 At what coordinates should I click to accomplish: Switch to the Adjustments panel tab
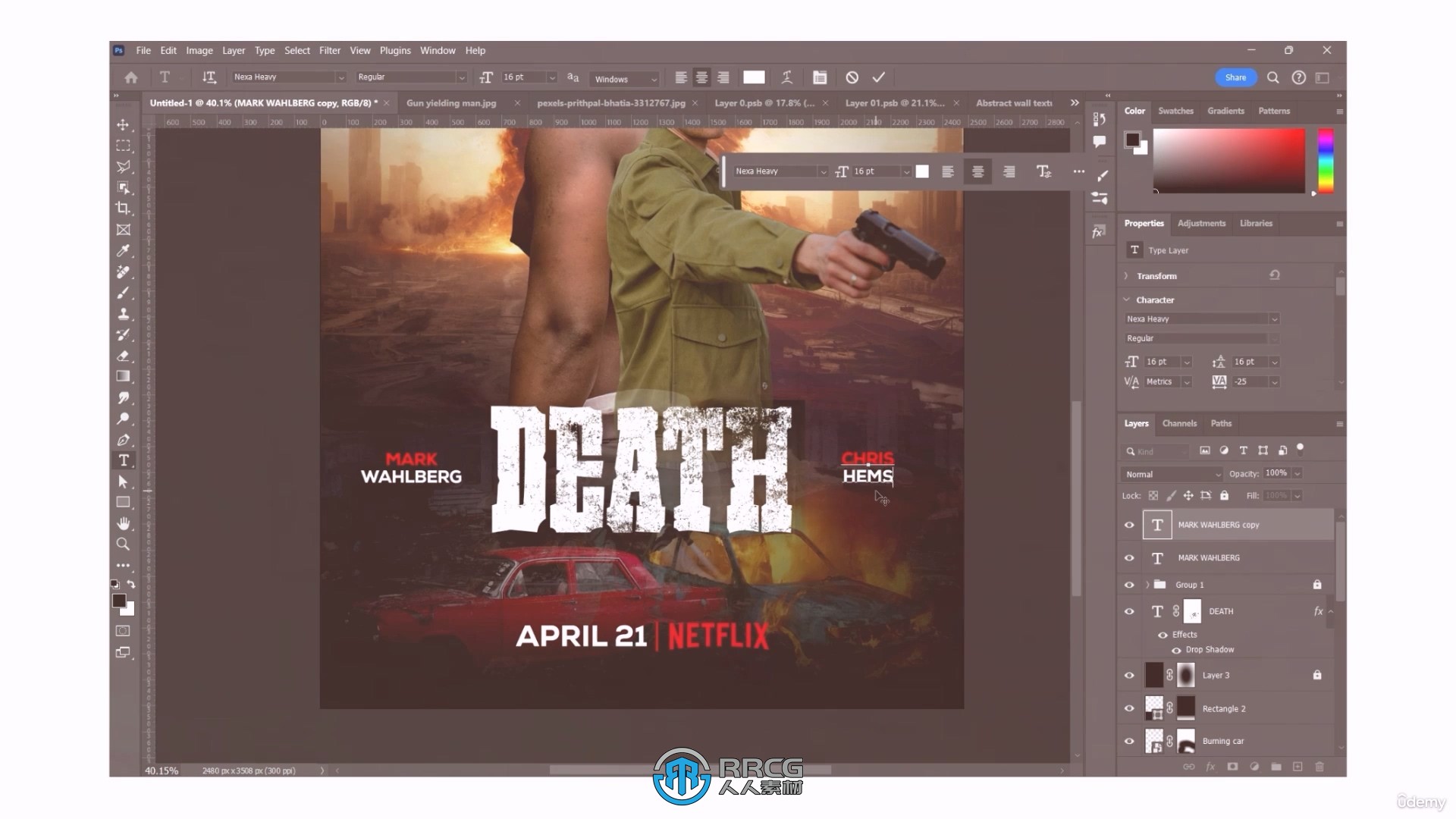click(x=1201, y=222)
